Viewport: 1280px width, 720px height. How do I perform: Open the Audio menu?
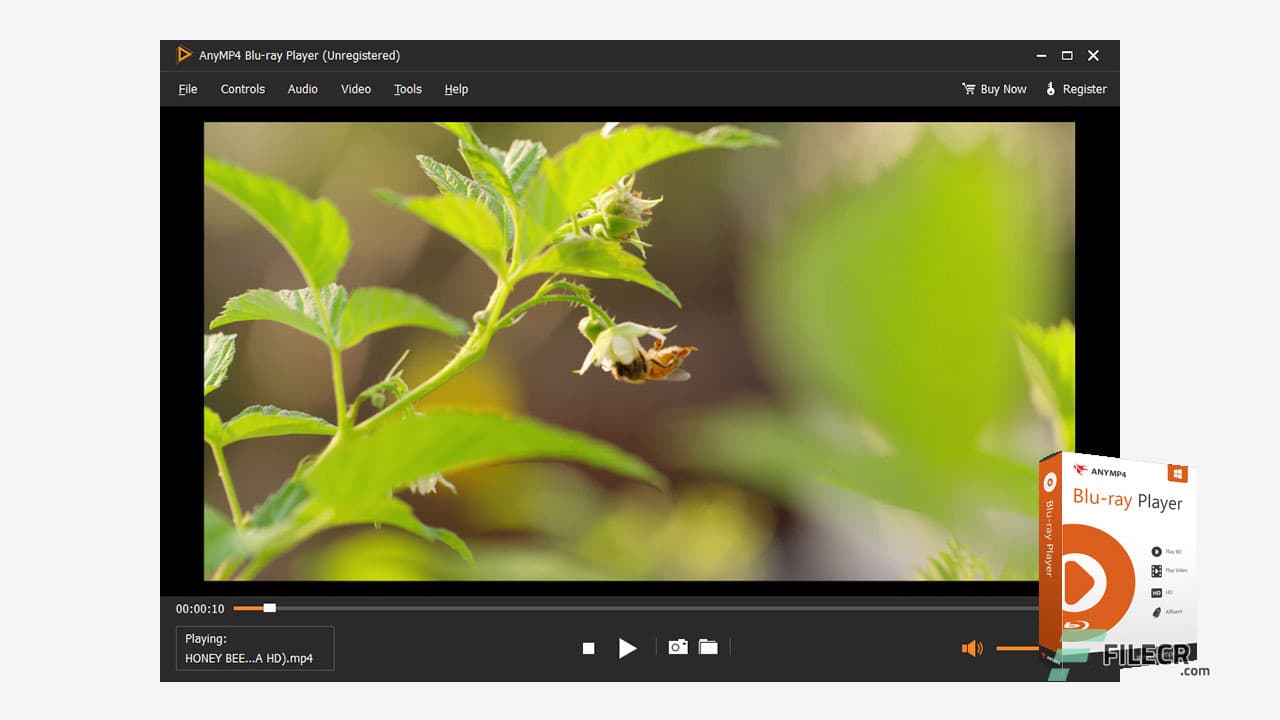point(302,89)
